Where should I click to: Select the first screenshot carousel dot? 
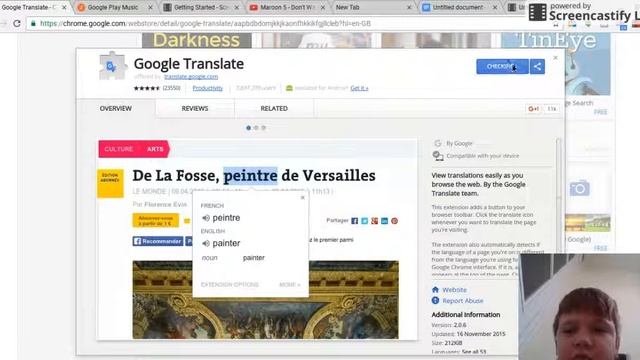tap(249, 128)
